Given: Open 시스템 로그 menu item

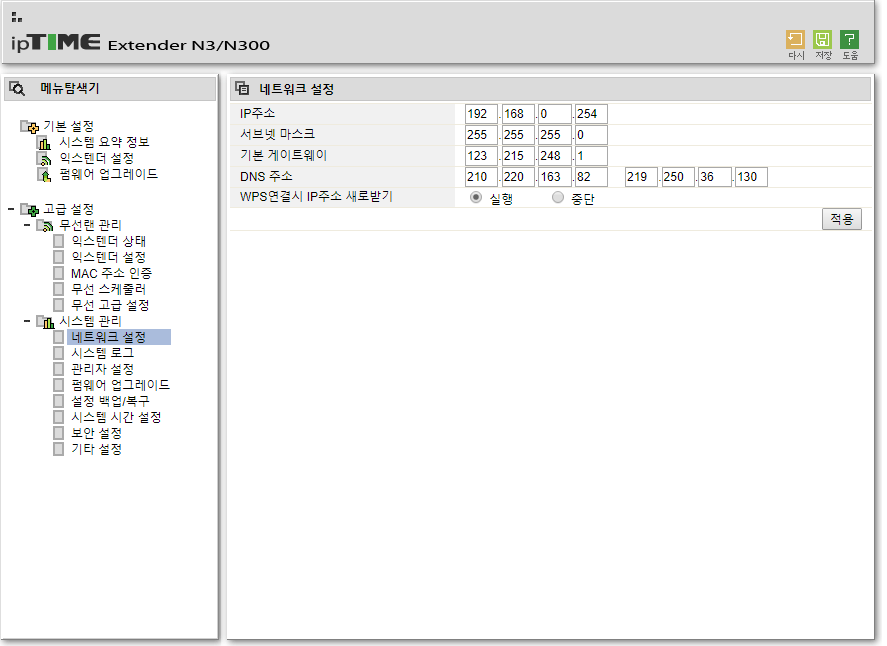Looking at the screenshot, I should [x=102, y=353].
